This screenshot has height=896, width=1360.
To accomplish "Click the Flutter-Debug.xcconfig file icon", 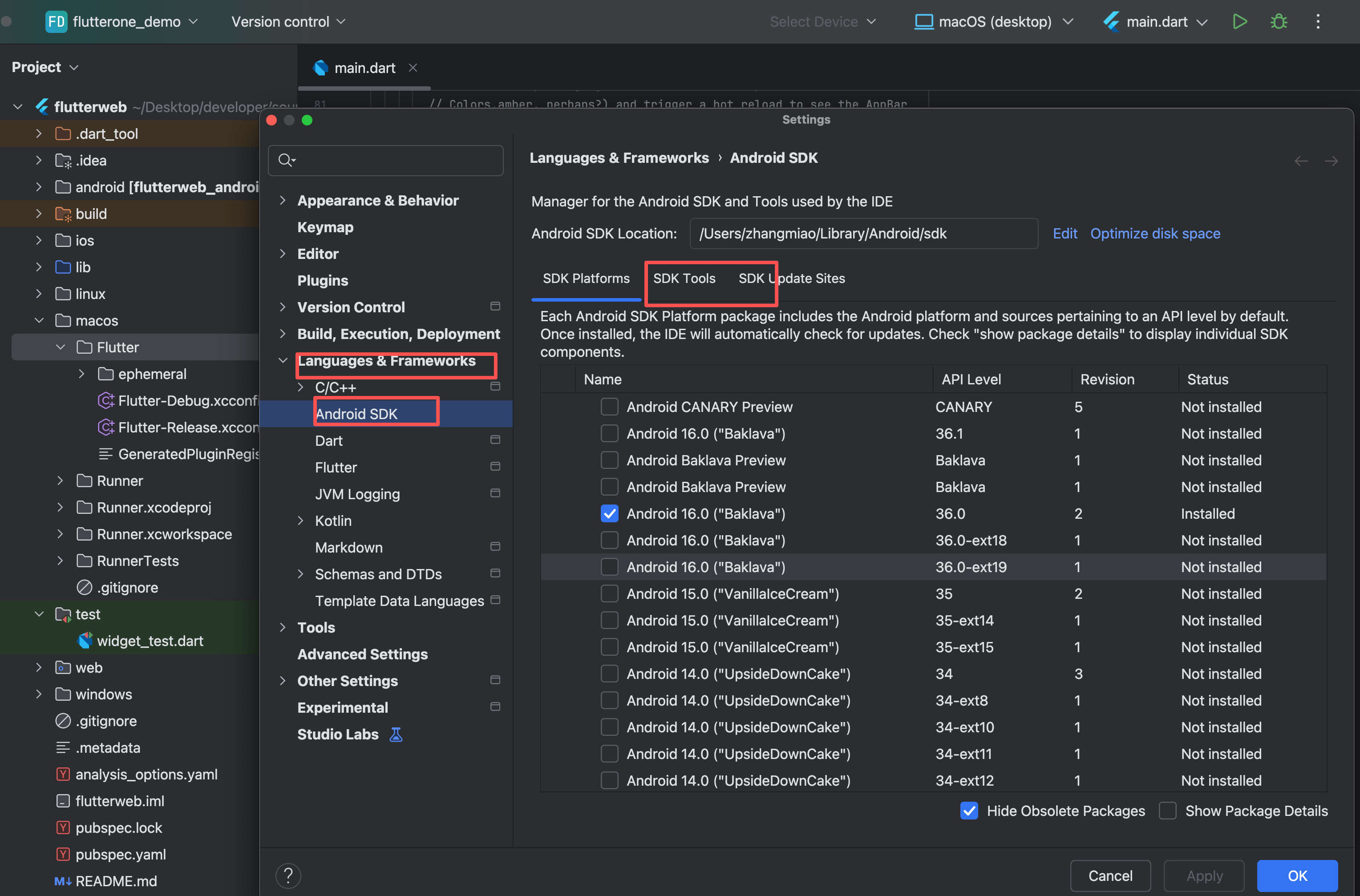I will coord(106,400).
